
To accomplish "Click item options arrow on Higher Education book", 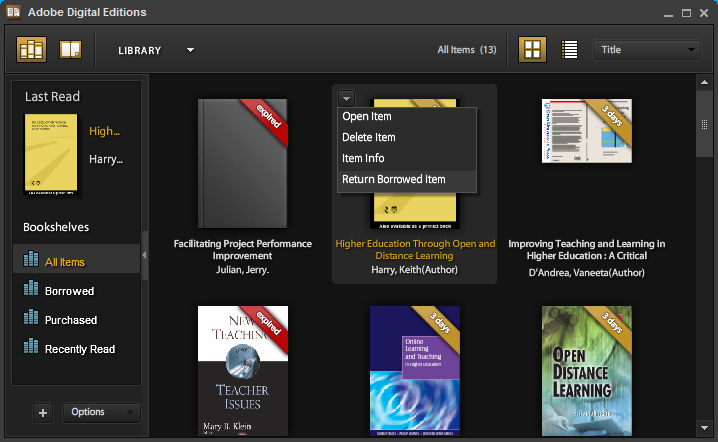I will (347, 98).
